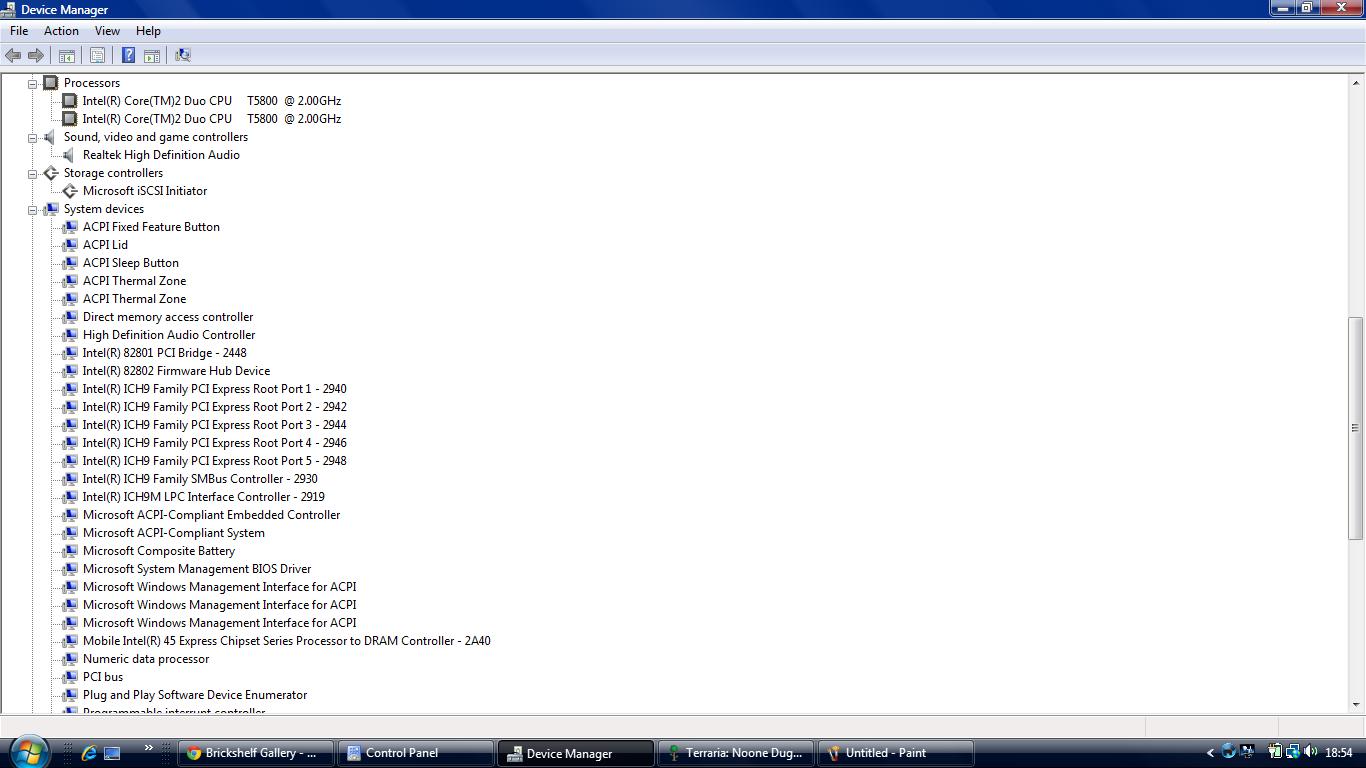Open the View menu
The height and width of the screenshot is (768, 1366).
pyautogui.click(x=107, y=31)
